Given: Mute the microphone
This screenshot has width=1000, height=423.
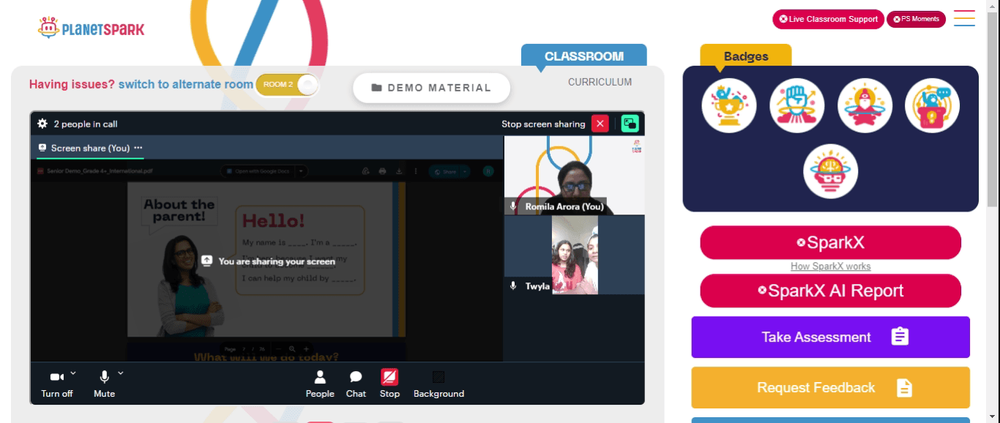Looking at the screenshot, I should (104, 383).
